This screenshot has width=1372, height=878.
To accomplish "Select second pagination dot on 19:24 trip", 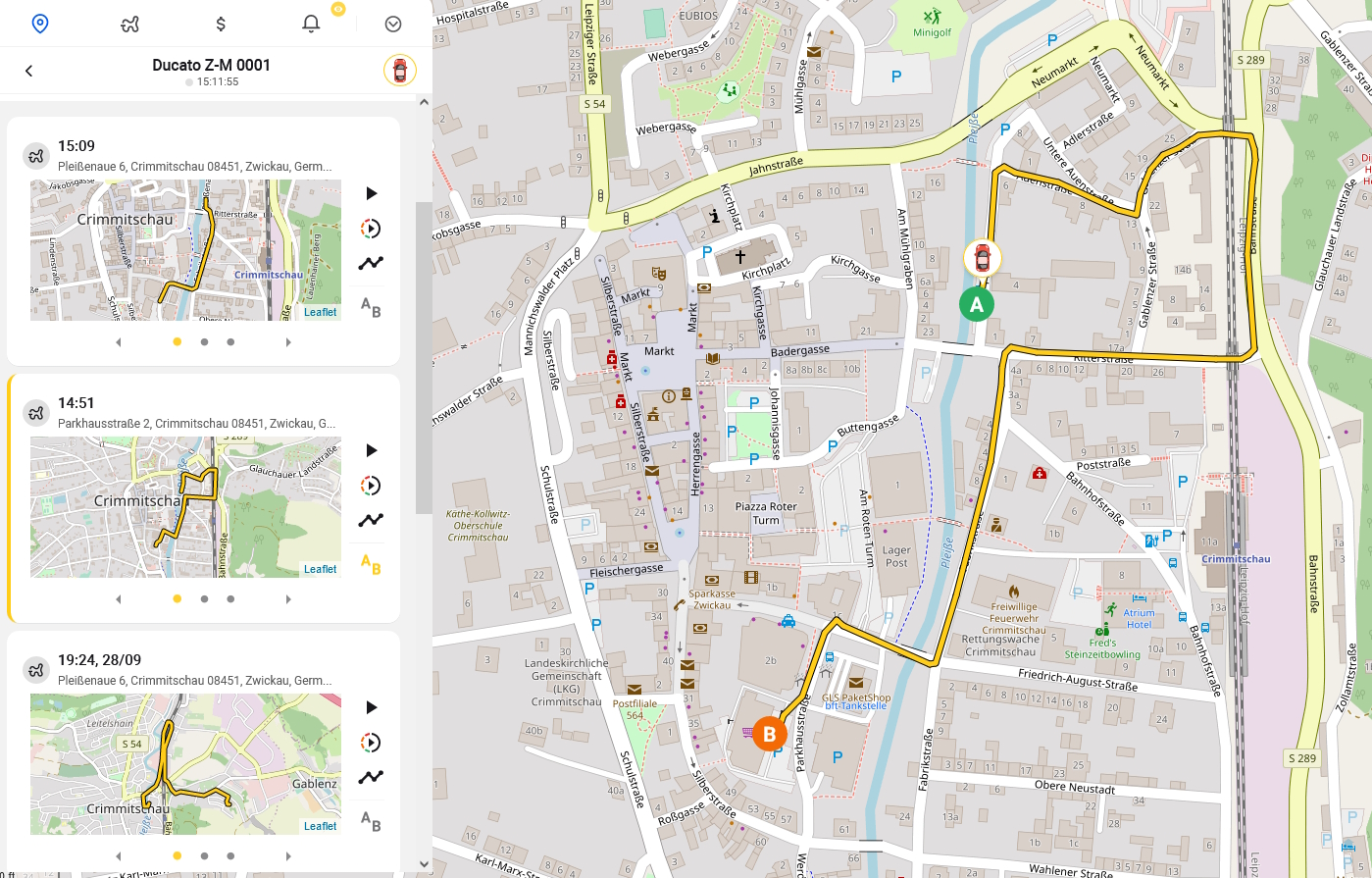I will (x=204, y=856).
